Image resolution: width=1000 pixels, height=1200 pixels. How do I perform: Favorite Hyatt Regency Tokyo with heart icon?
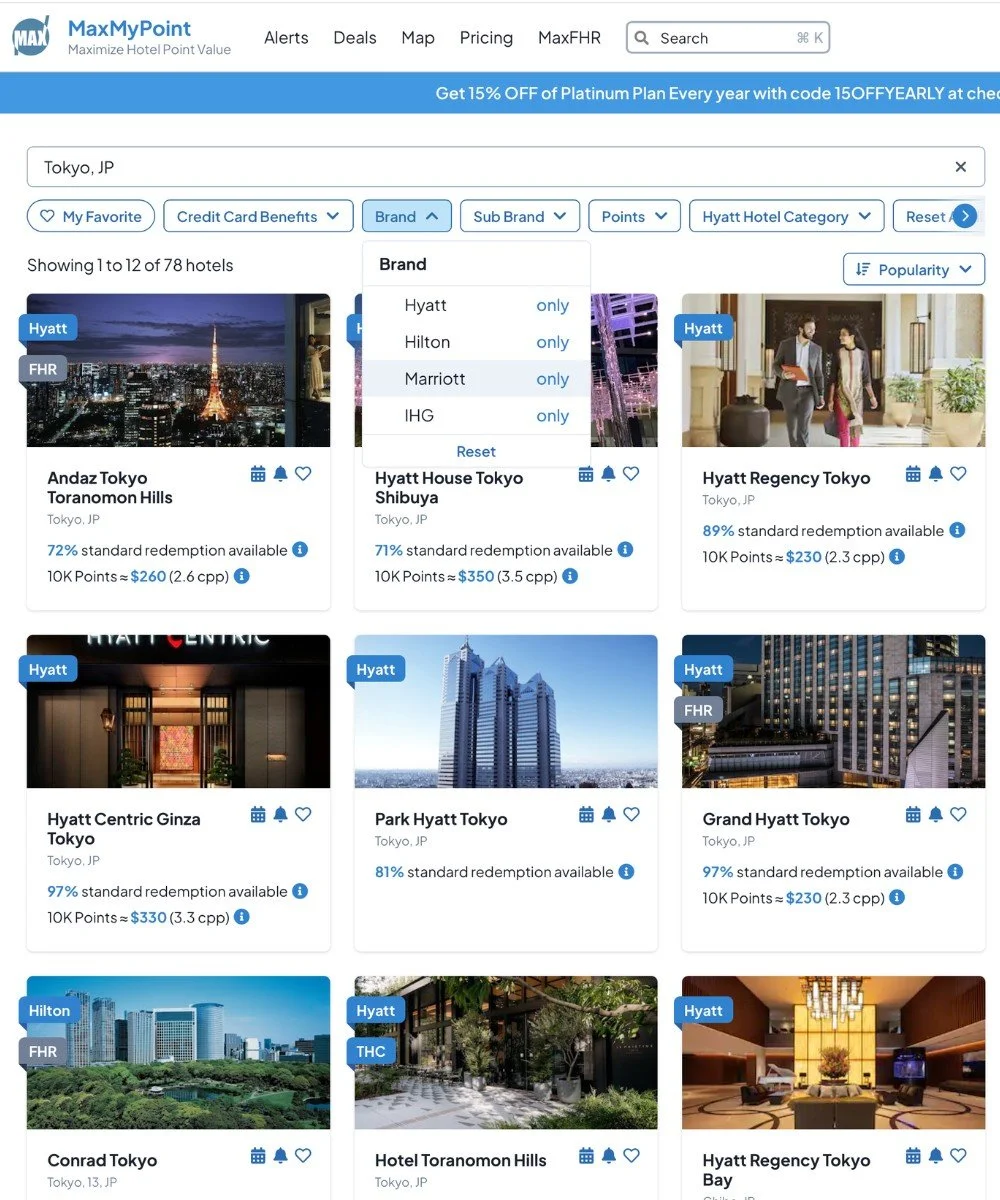[x=958, y=474]
